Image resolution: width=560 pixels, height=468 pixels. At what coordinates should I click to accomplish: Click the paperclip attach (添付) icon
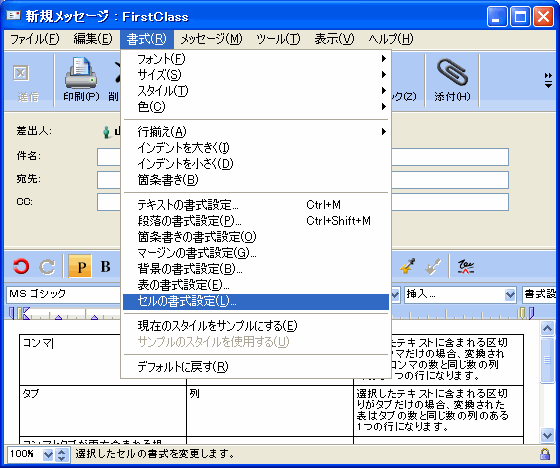(452, 73)
